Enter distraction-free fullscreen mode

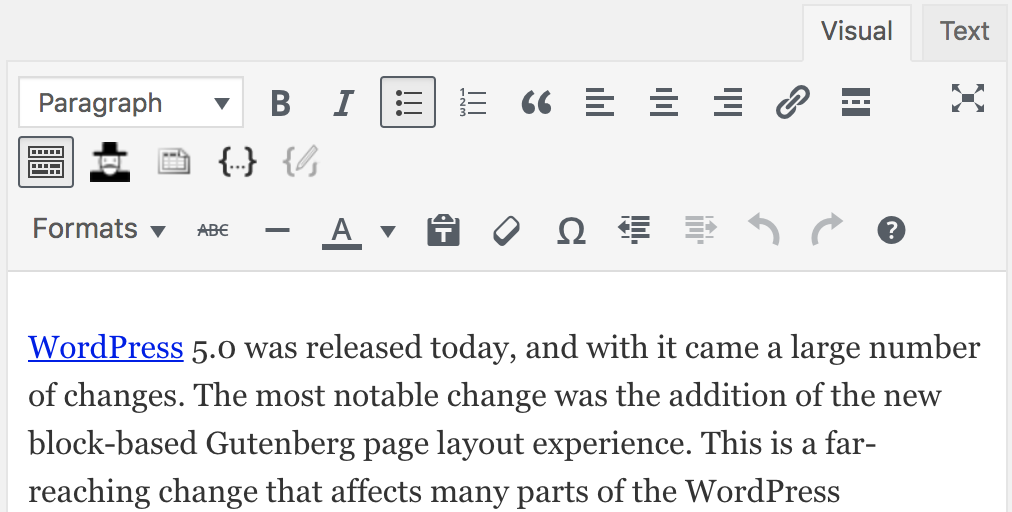[967, 98]
